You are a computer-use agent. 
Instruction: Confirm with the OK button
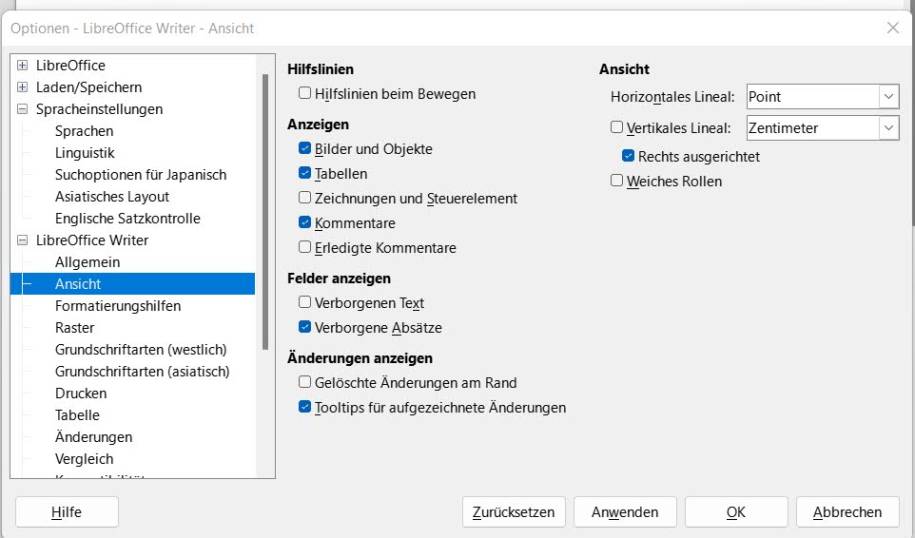pos(736,512)
